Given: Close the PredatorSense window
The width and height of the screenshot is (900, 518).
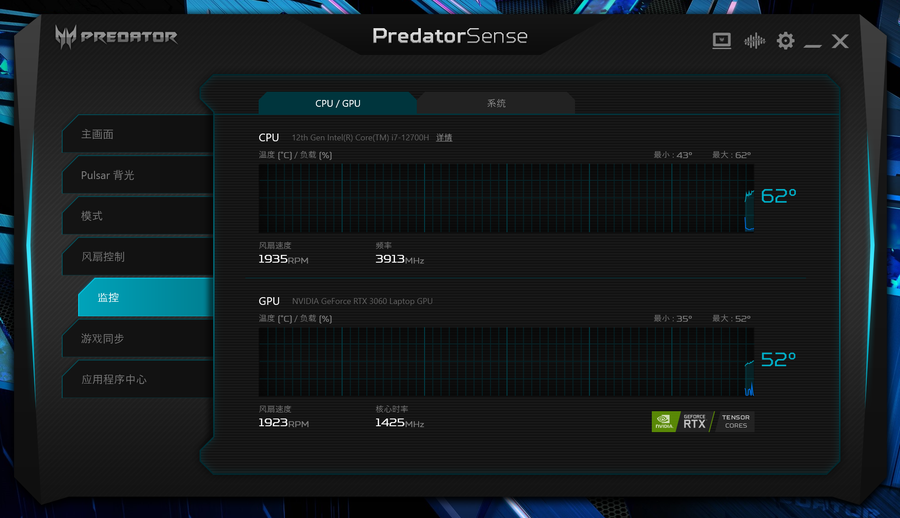Looking at the screenshot, I should point(840,41).
